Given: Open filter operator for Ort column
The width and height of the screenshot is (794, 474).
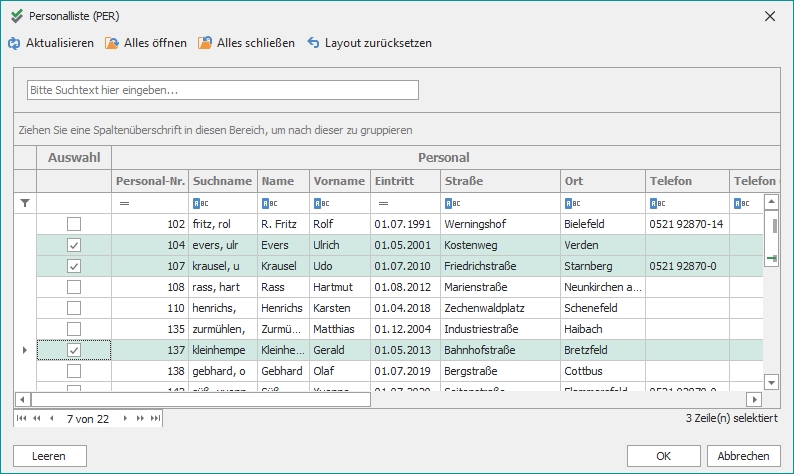Looking at the screenshot, I should 570,203.
